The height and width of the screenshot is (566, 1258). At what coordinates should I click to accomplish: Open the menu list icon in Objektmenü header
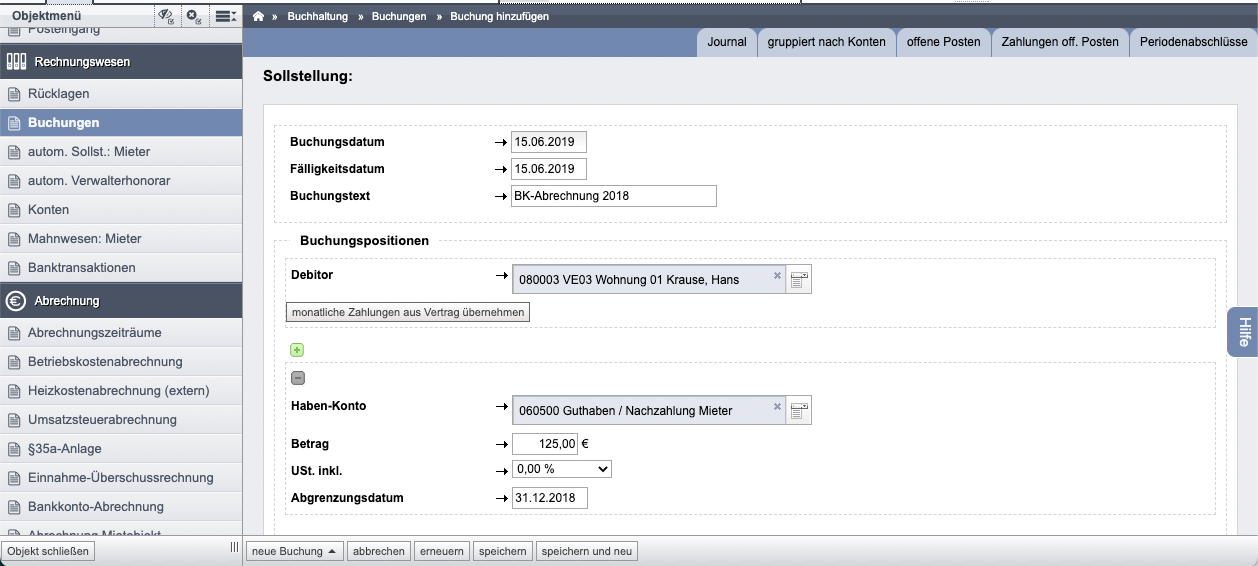click(226, 16)
